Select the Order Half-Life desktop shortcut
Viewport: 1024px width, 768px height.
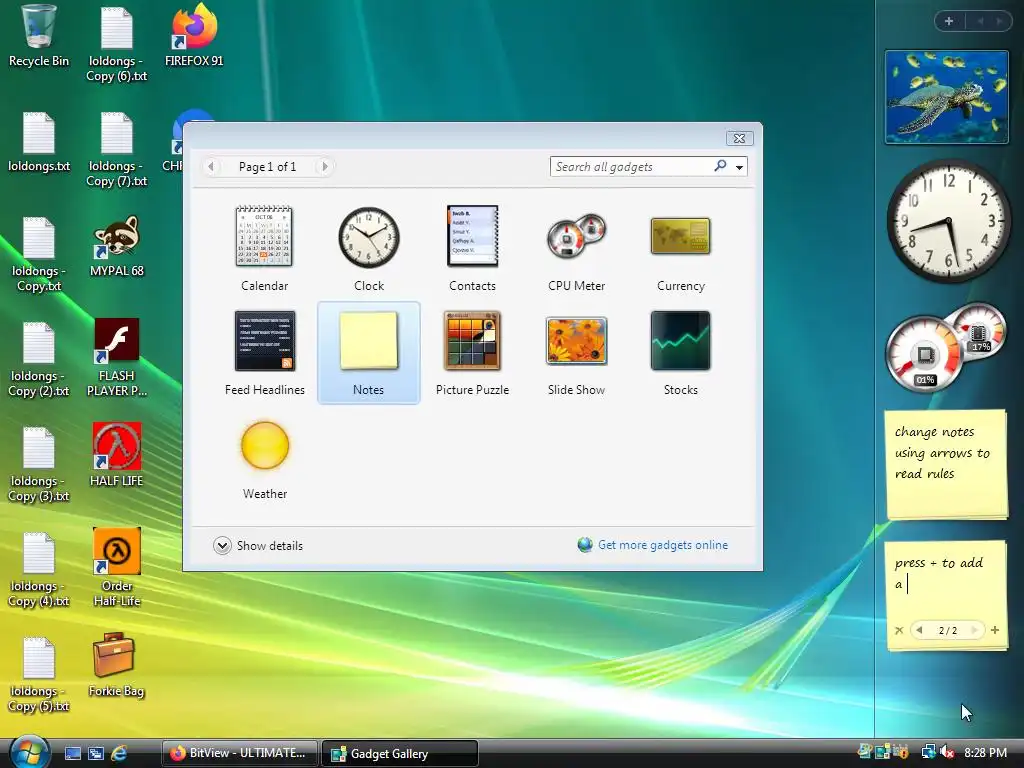click(116, 567)
